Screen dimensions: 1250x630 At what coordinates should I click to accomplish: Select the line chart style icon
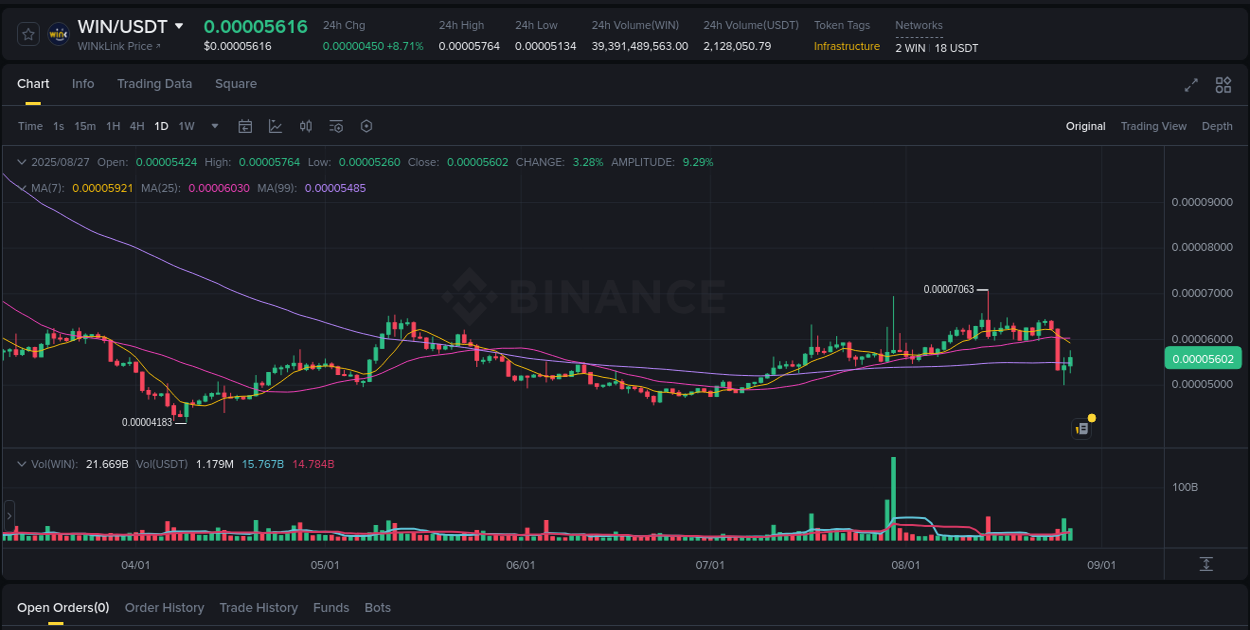pos(274,126)
